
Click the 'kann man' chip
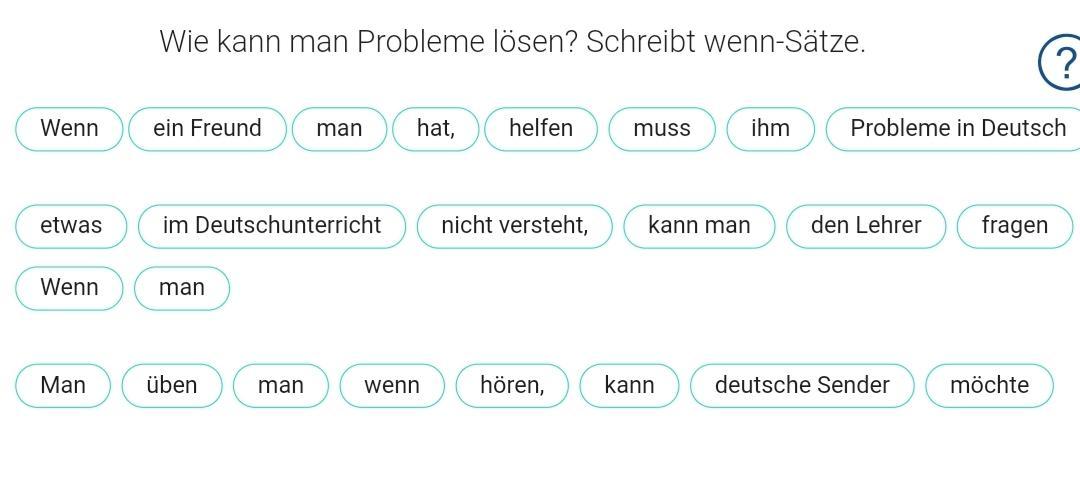click(x=699, y=226)
